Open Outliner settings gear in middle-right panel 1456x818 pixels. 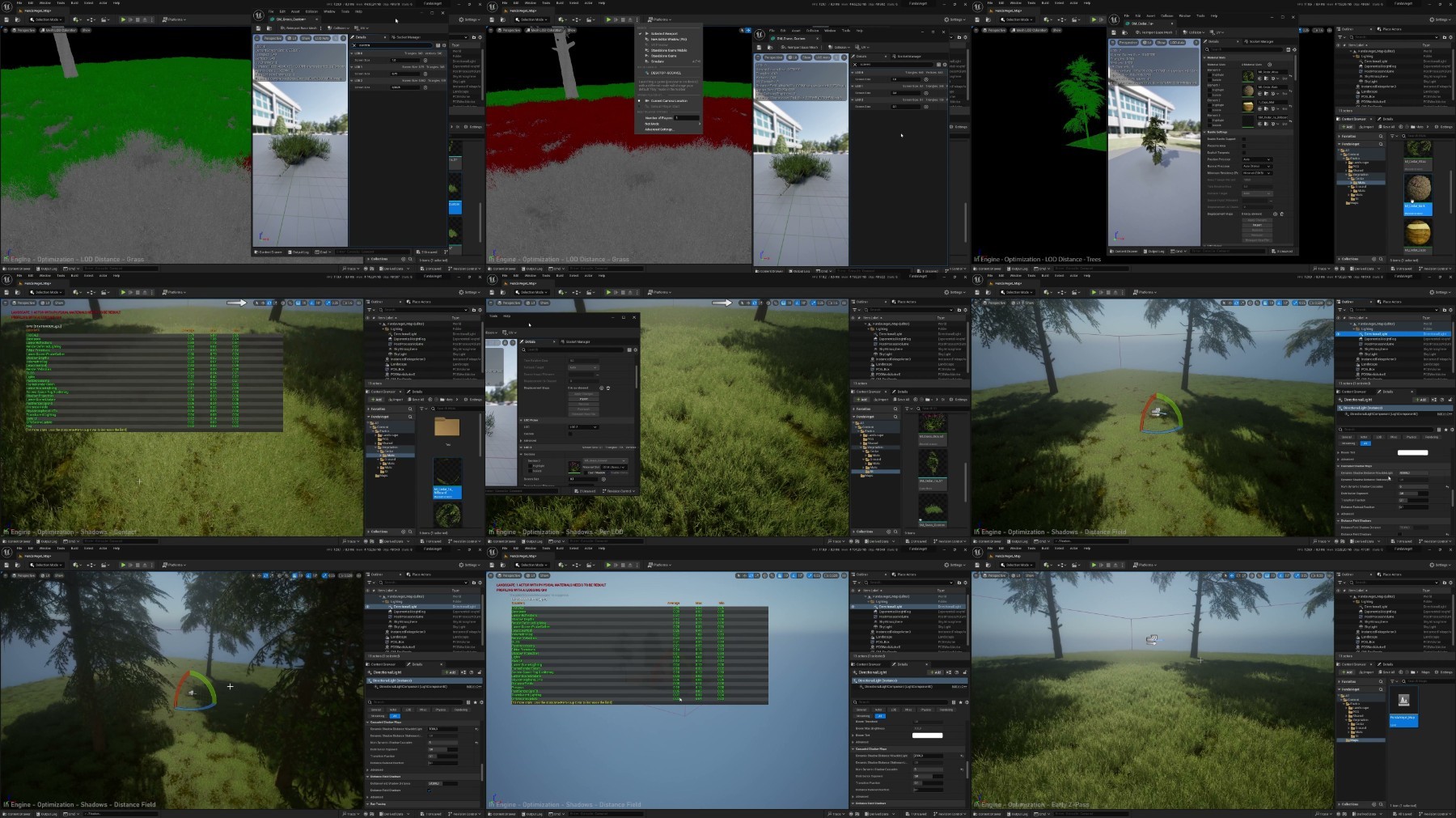point(1450,310)
